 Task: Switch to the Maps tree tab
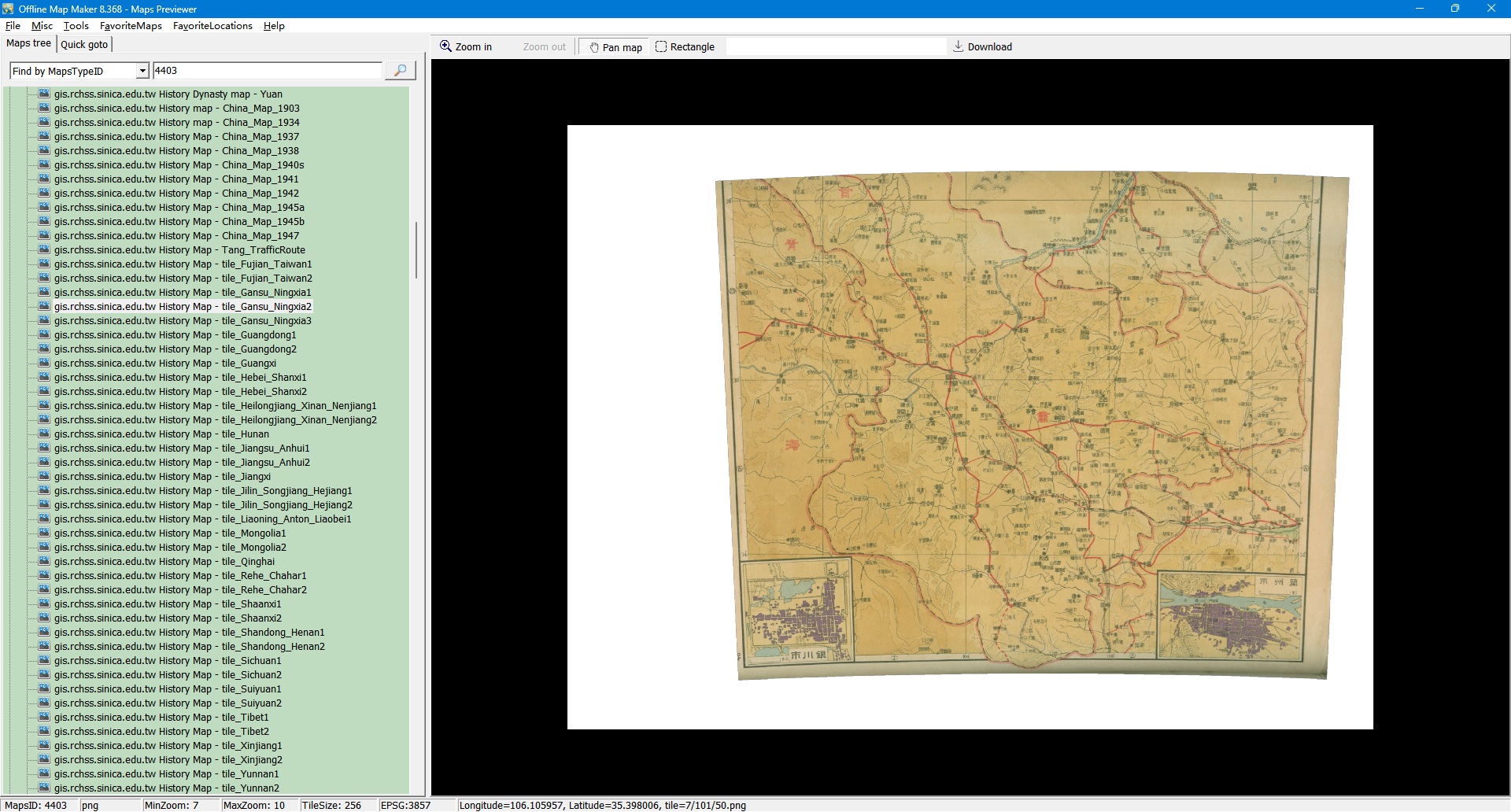pyautogui.click(x=28, y=44)
